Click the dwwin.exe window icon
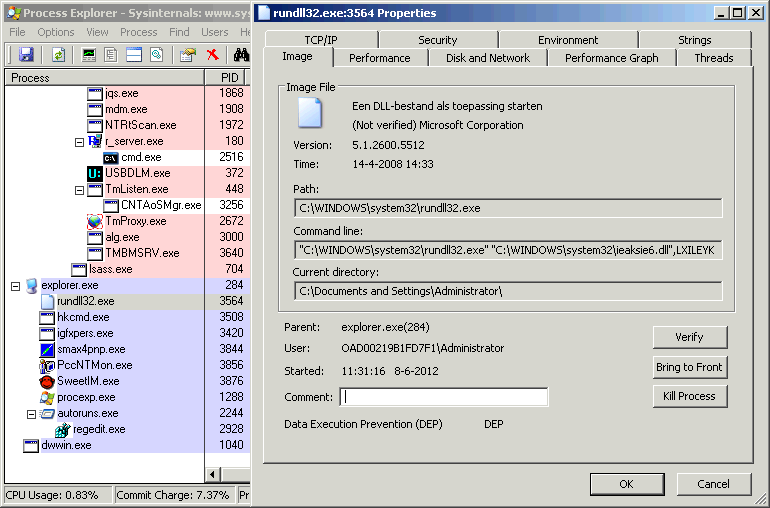770x508 pixels. tap(30, 446)
